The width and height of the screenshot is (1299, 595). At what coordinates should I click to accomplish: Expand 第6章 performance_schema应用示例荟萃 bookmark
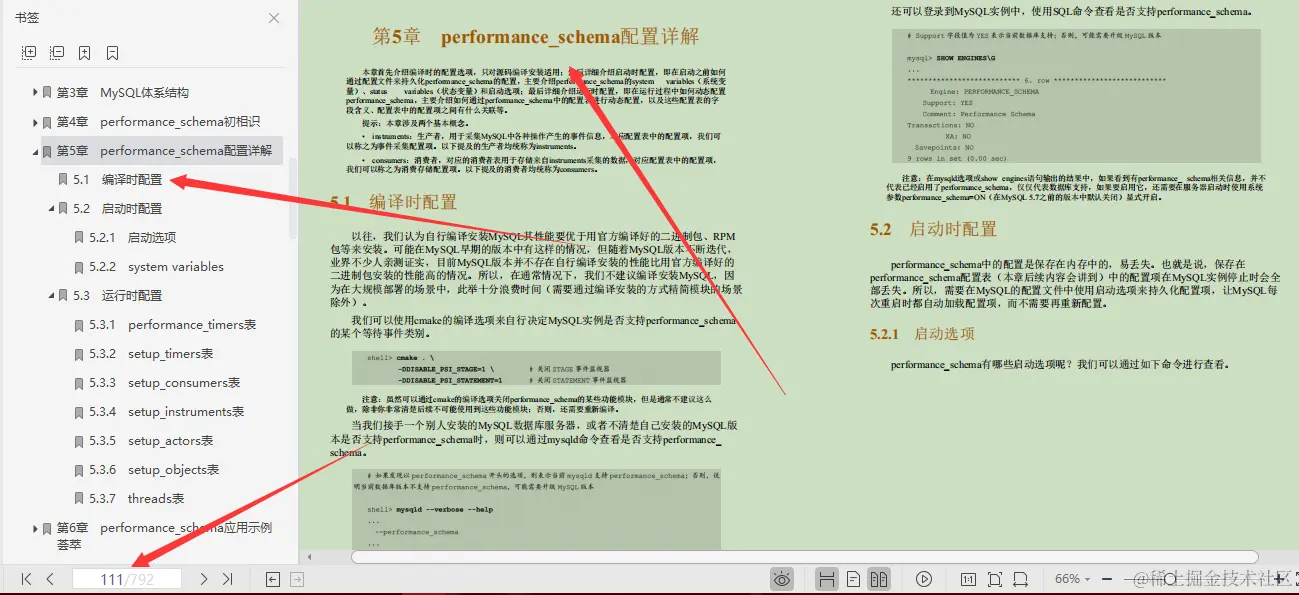[35, 528]
